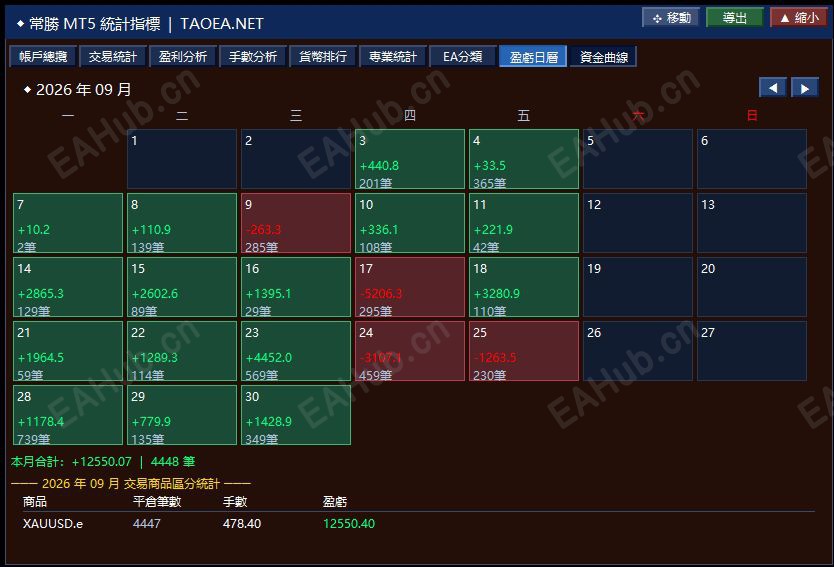Click day 20 cell

coord(752,287)
